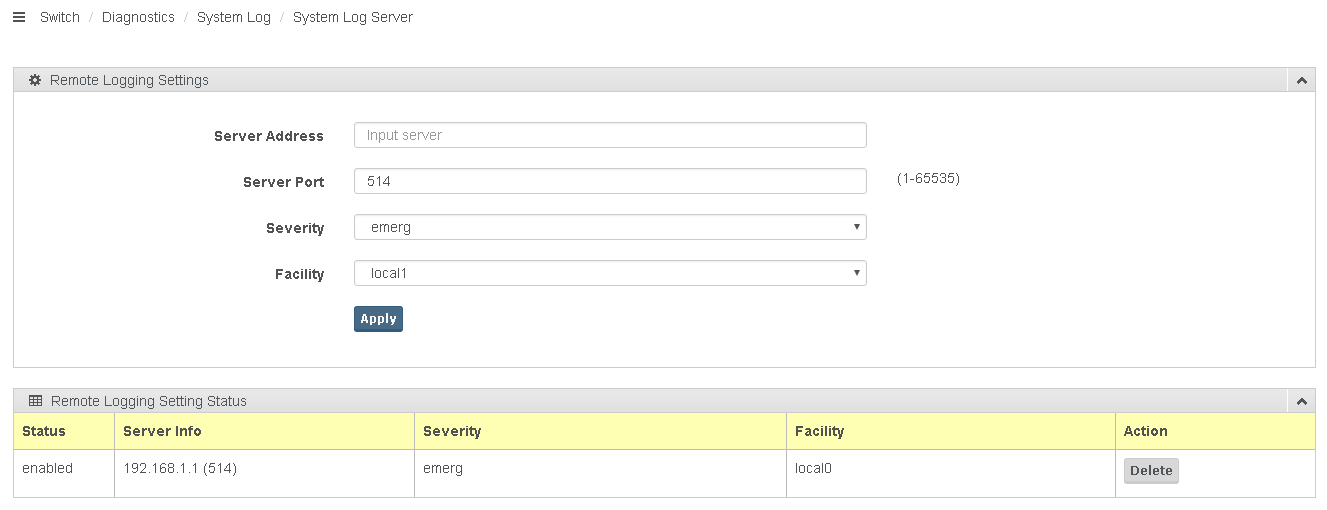The height and width of the screenshot is (510, 1327).
Task: Click System Log Server breadcrumb item
Action: coord(353,17)
